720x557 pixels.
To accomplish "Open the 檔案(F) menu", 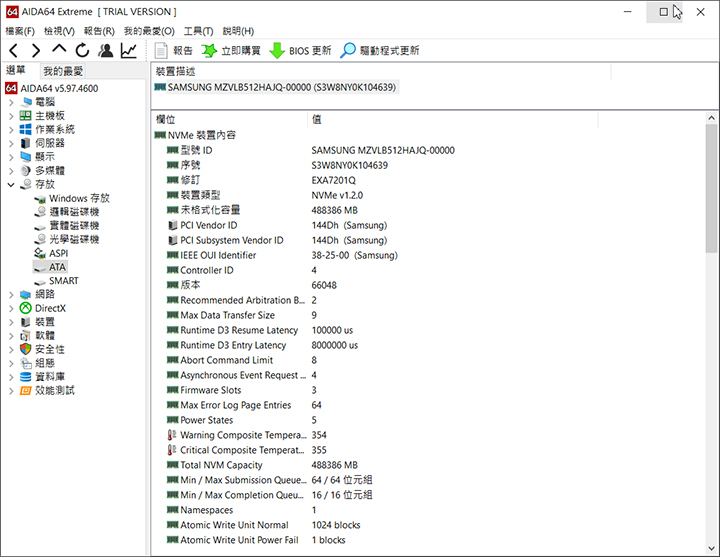I will 20,31.
